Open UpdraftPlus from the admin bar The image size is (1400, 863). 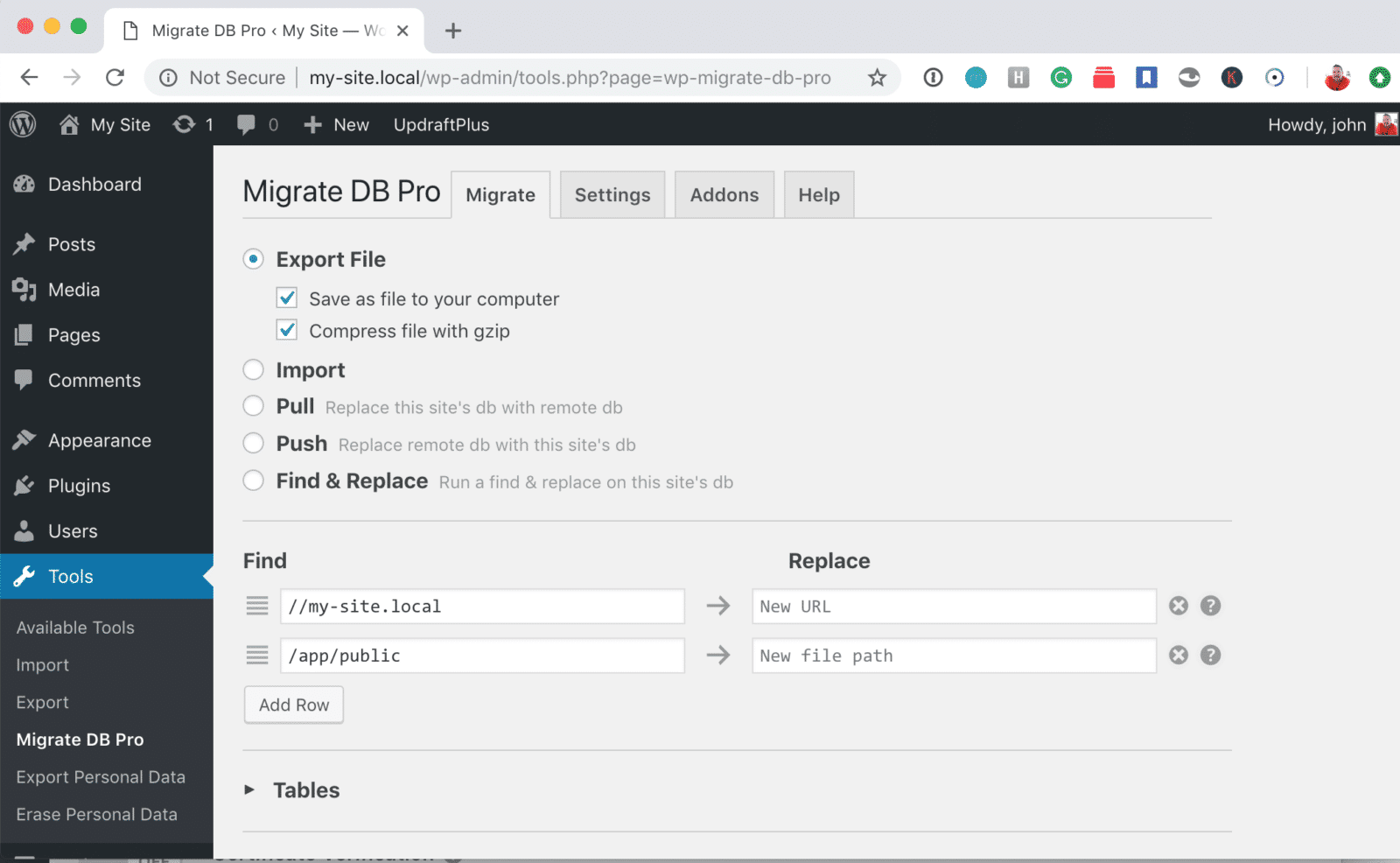tap(441, 124)
